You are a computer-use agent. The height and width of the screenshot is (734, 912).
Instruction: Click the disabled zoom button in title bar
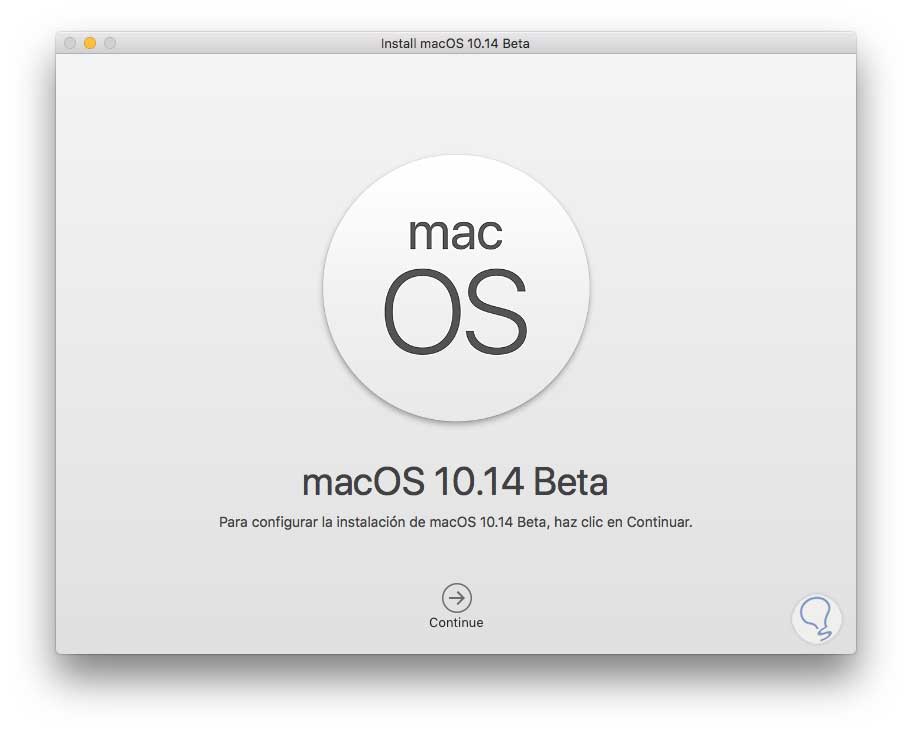(x=110, y=43)
